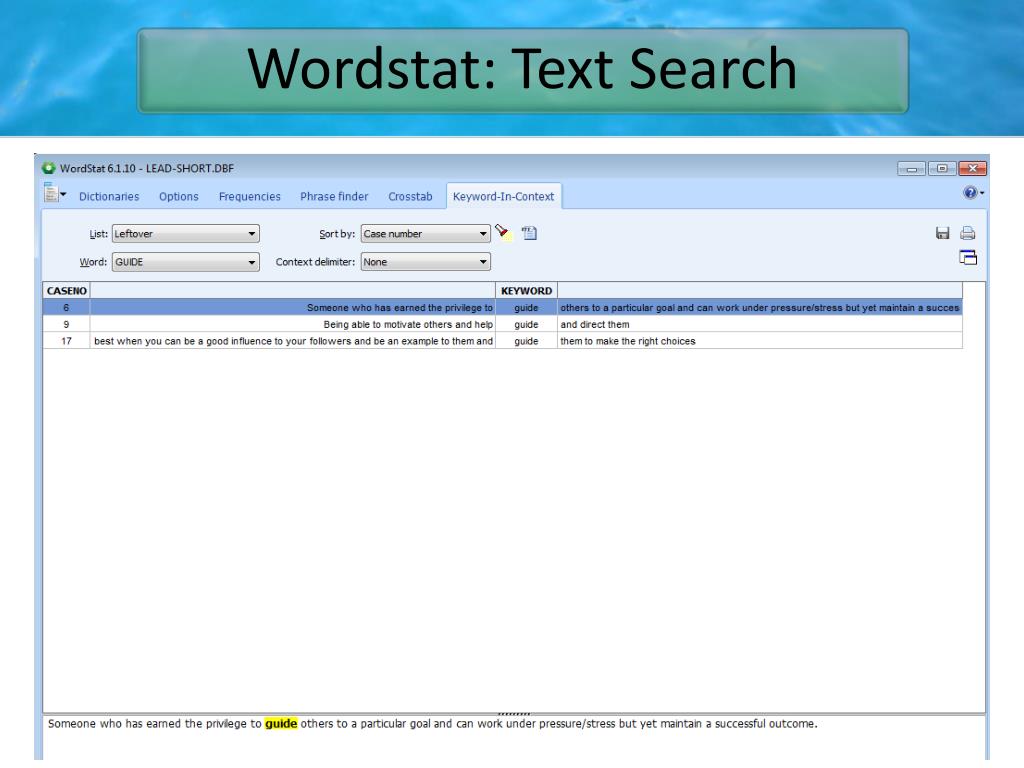Click the "guide" keyword cell in row 6
This screenshot has width=1024, height=768.
[x=526, y=308]
